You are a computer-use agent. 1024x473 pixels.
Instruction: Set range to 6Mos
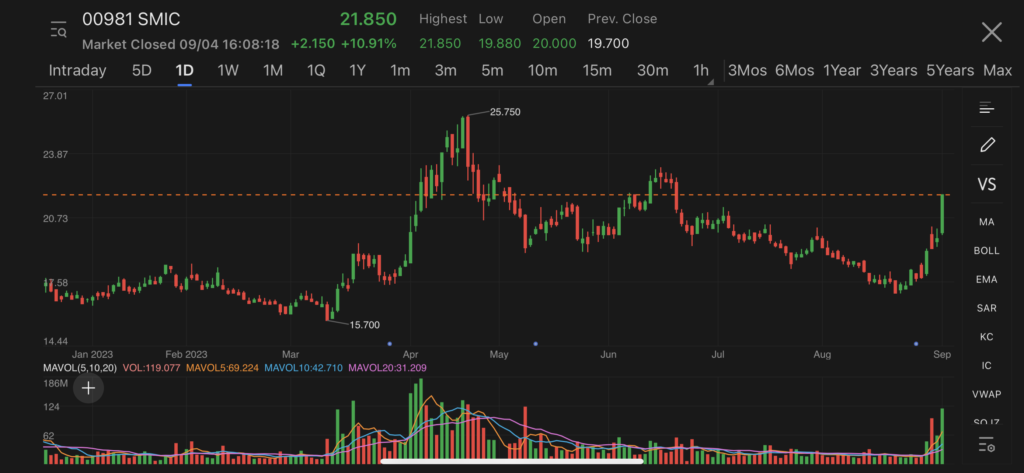pyautogui.click(x=794, y=71)
